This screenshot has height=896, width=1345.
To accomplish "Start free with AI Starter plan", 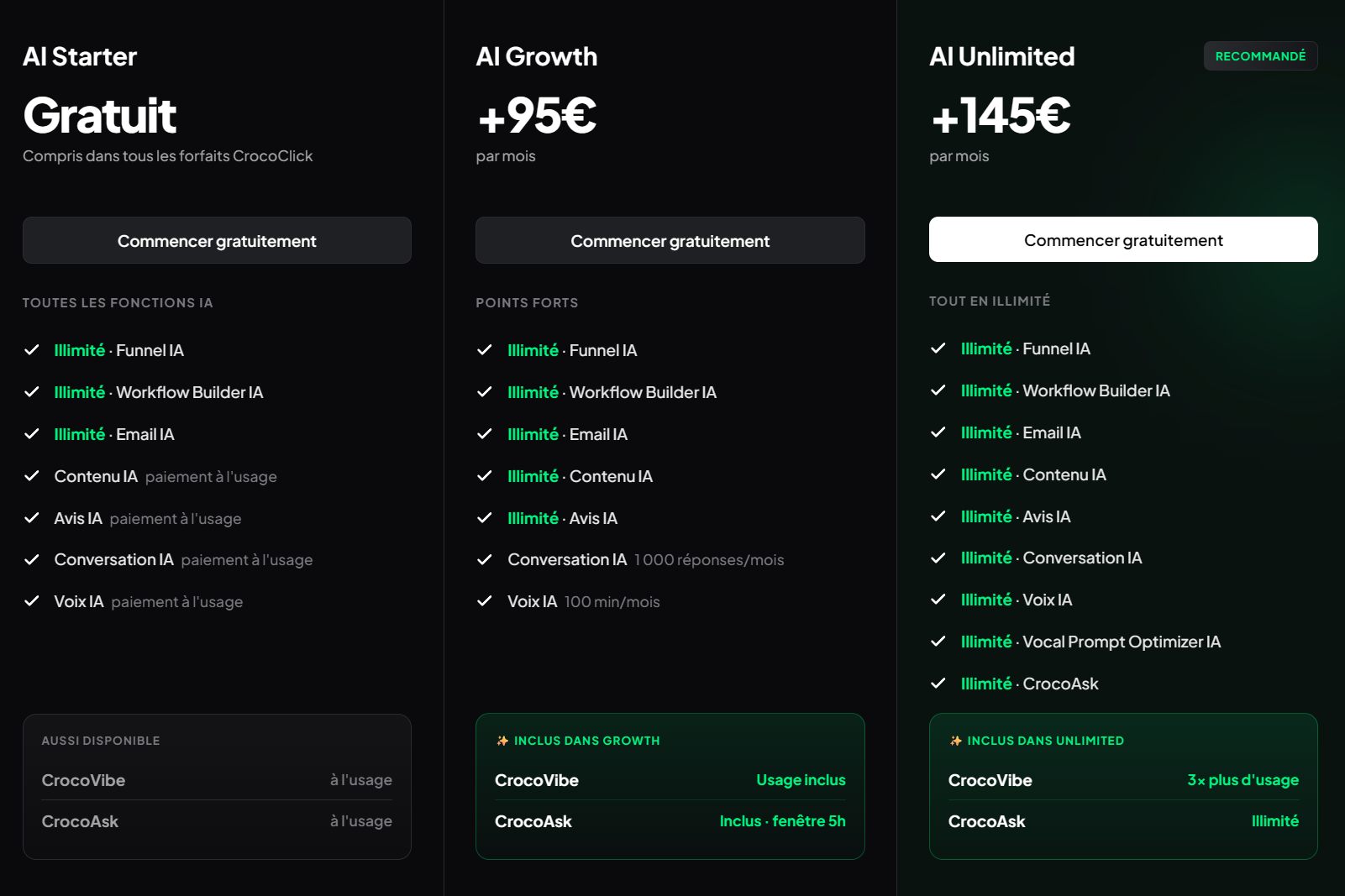I will click(217, 240).
